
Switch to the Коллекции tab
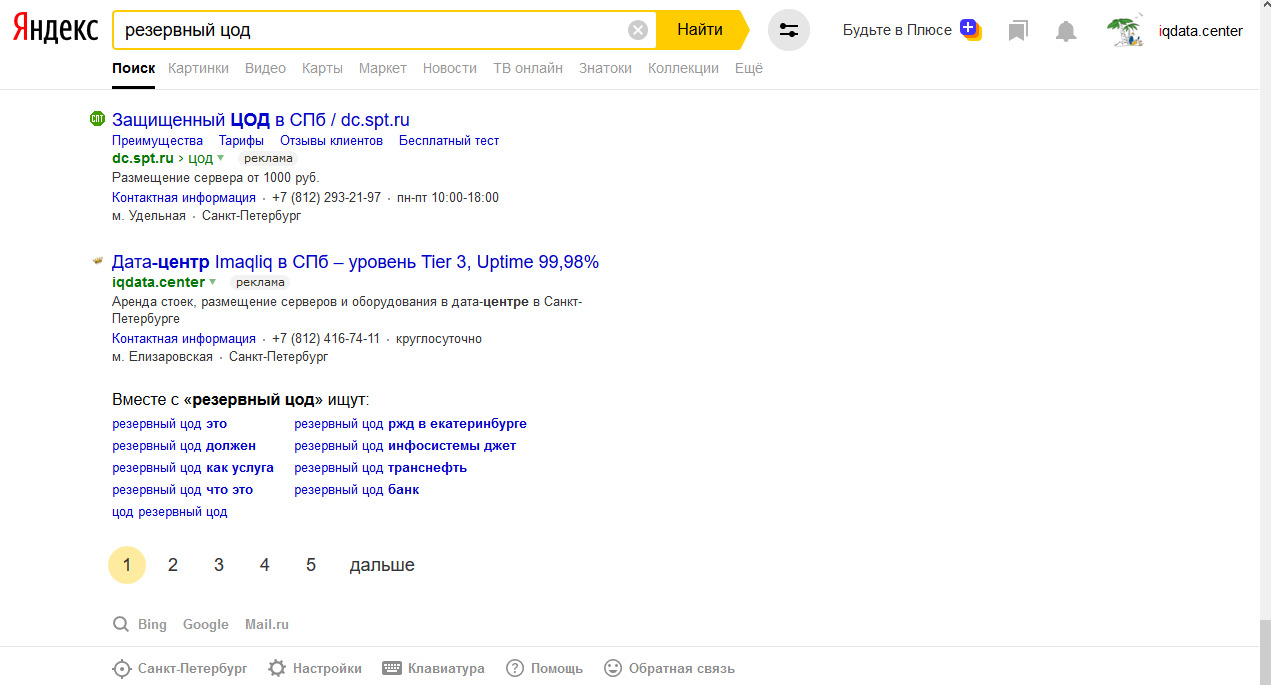click(x=683, y=68)
